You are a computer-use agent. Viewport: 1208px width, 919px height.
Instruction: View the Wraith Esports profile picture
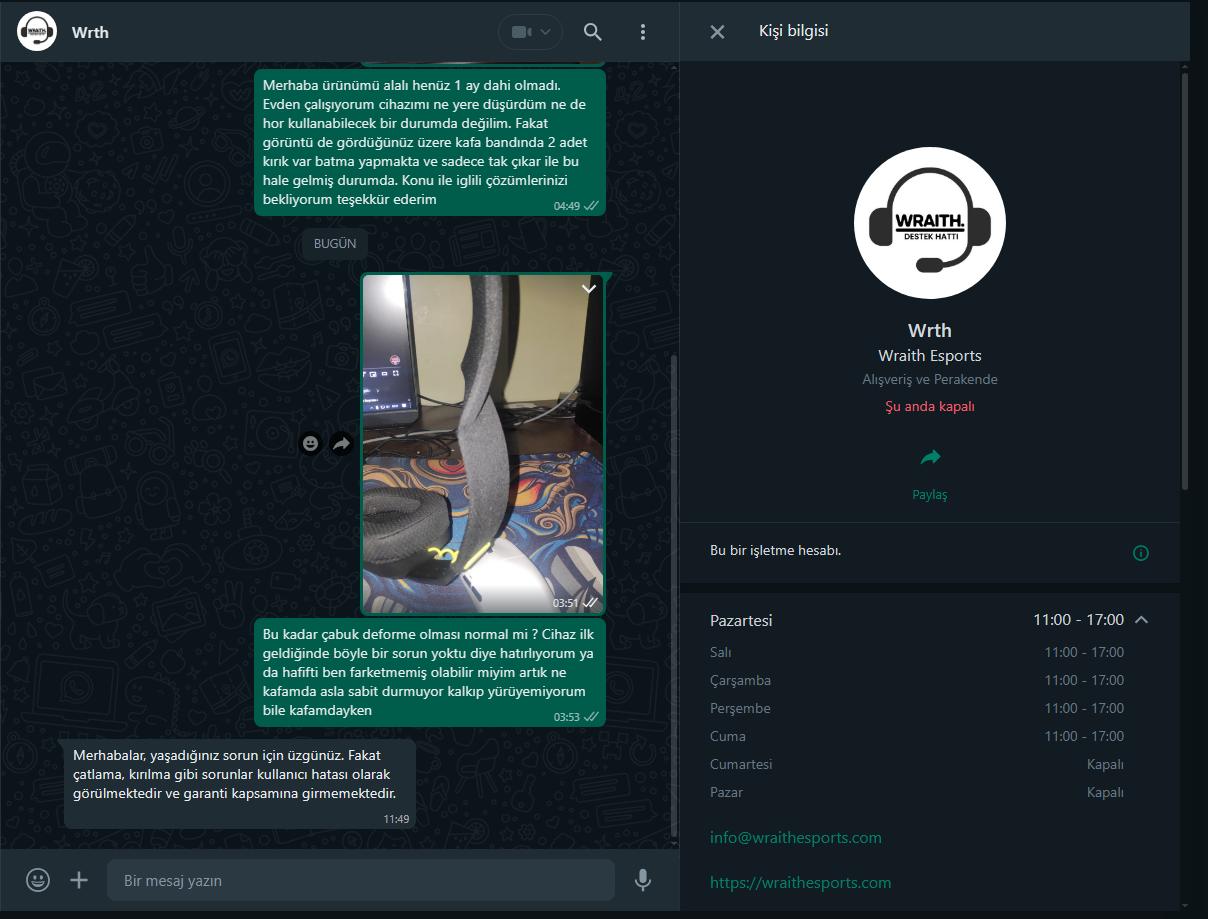coord(930,222)
